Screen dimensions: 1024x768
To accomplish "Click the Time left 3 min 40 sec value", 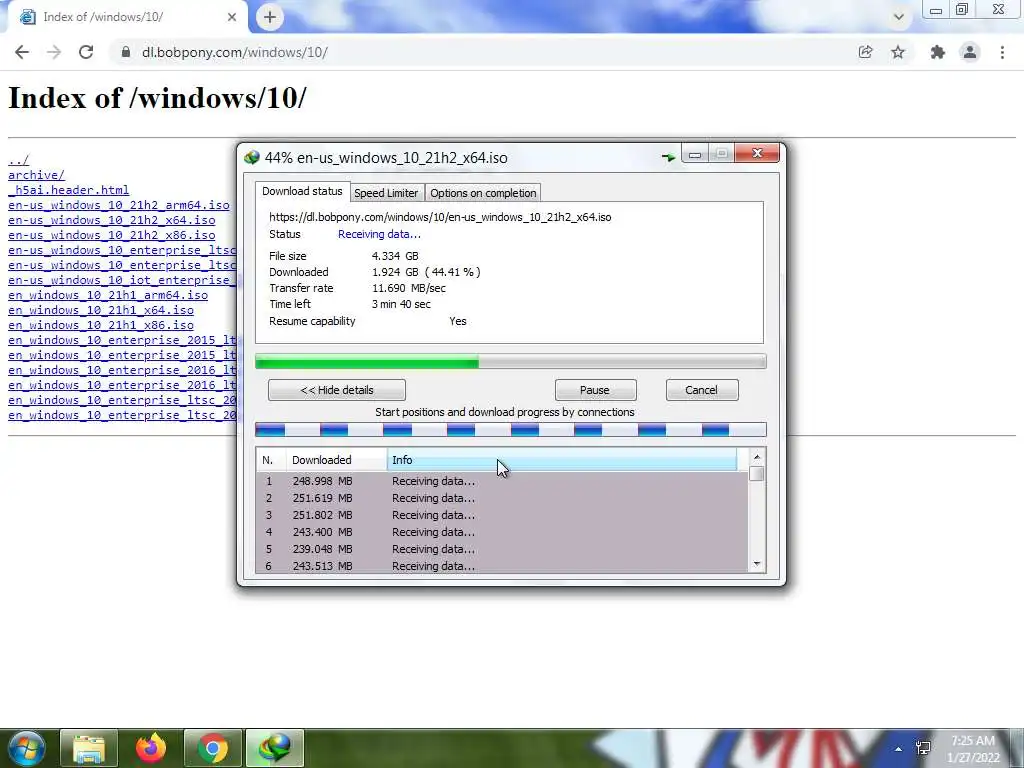I will [x=401, y=304].
